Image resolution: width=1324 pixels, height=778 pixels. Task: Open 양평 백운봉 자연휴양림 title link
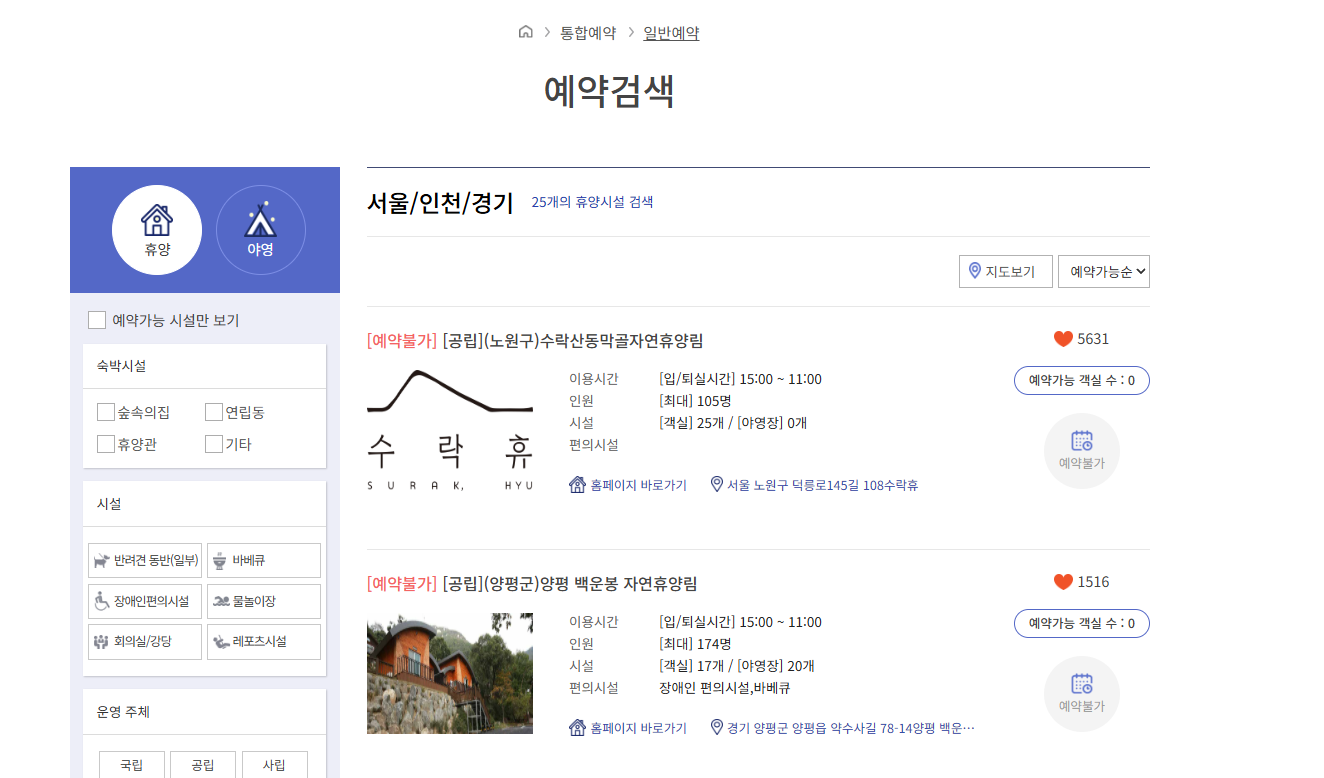(x=532, y=584)
